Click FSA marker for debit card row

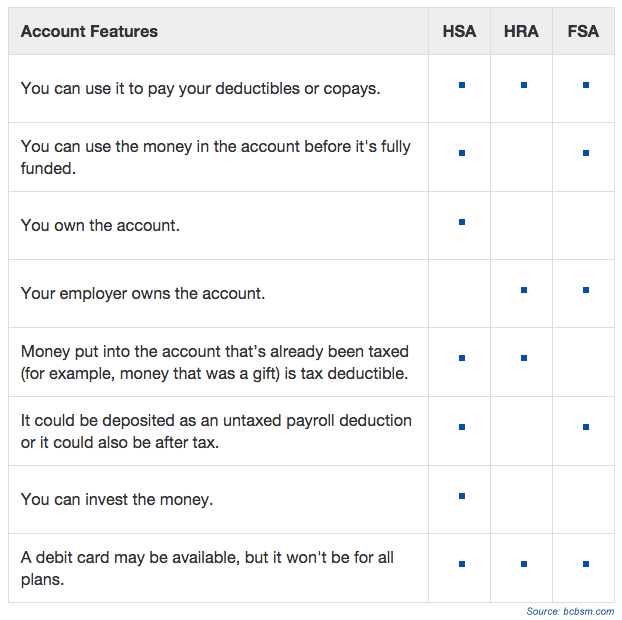coord(586,564)
